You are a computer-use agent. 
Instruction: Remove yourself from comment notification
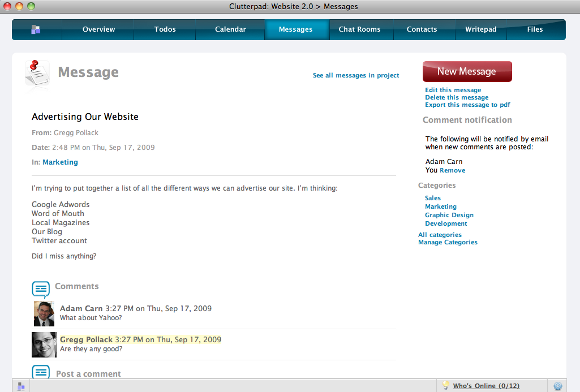[x=452, y=170]
